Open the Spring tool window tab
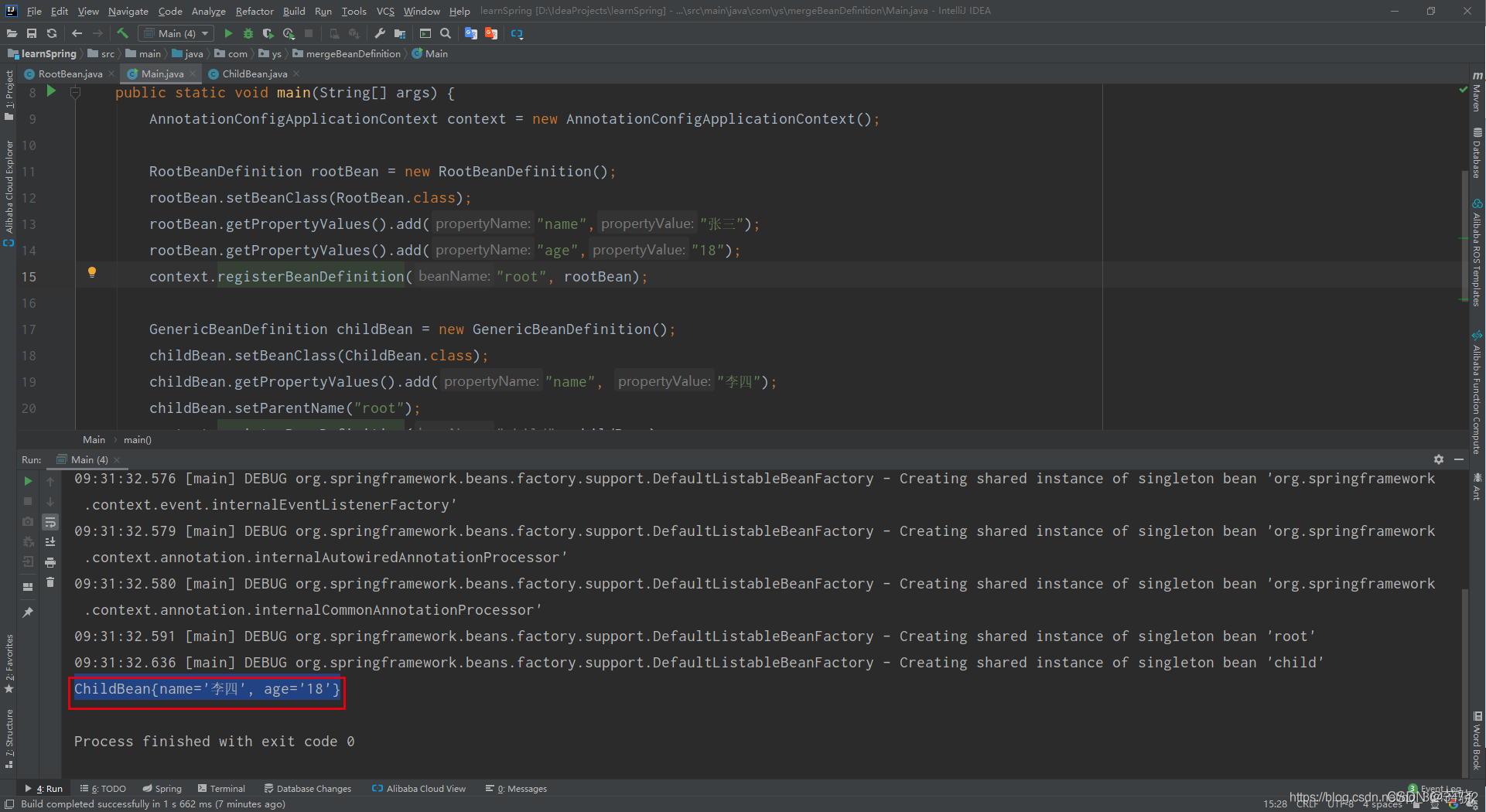The image size is (1486, 812). pos(162,789)
